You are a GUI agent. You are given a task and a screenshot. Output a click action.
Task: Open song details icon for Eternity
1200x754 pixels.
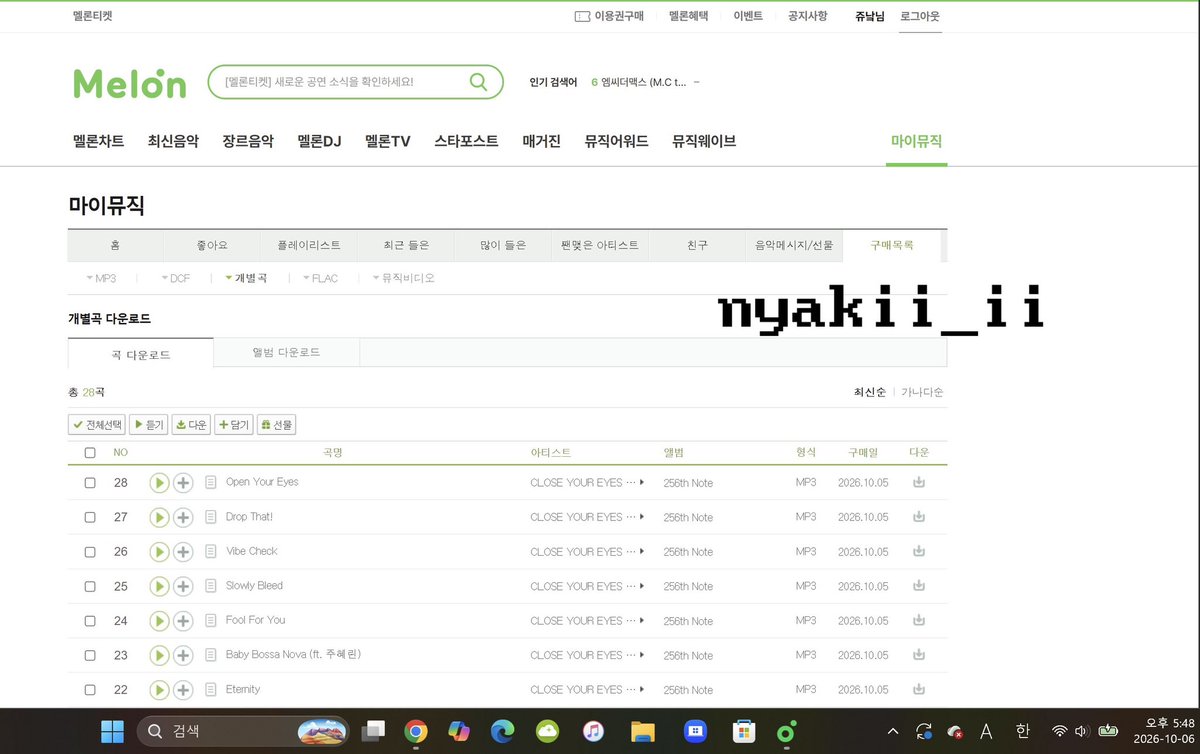(210, 690)
